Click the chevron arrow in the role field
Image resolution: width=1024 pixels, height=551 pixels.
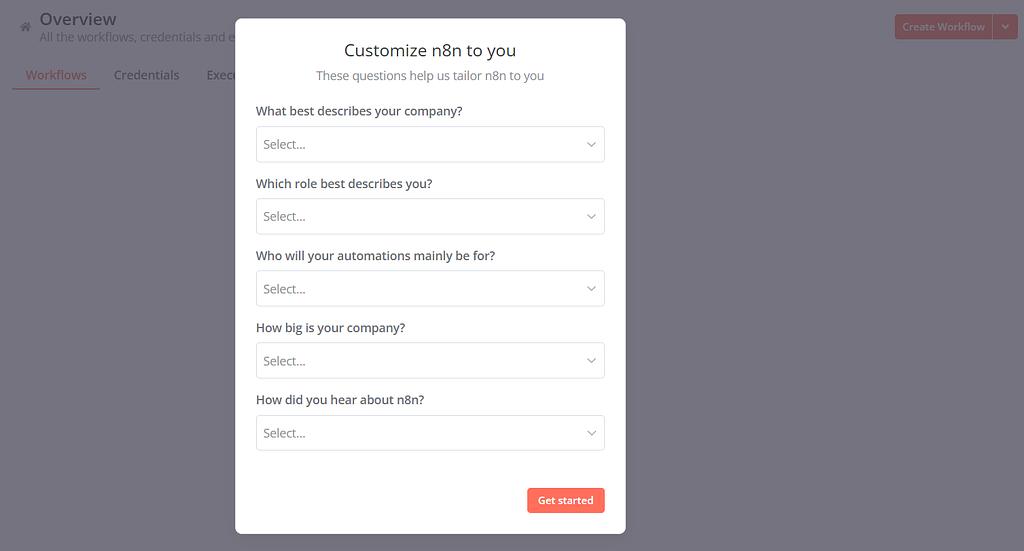click(x=591, y=216)
